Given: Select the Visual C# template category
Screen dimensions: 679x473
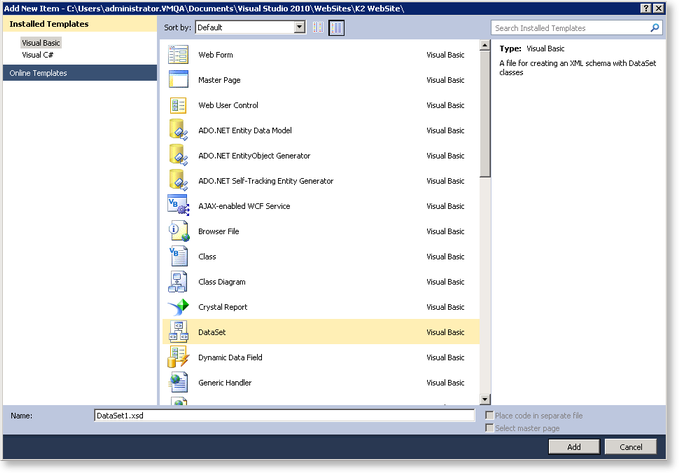Looking at the screenshot, I should 37,55.
